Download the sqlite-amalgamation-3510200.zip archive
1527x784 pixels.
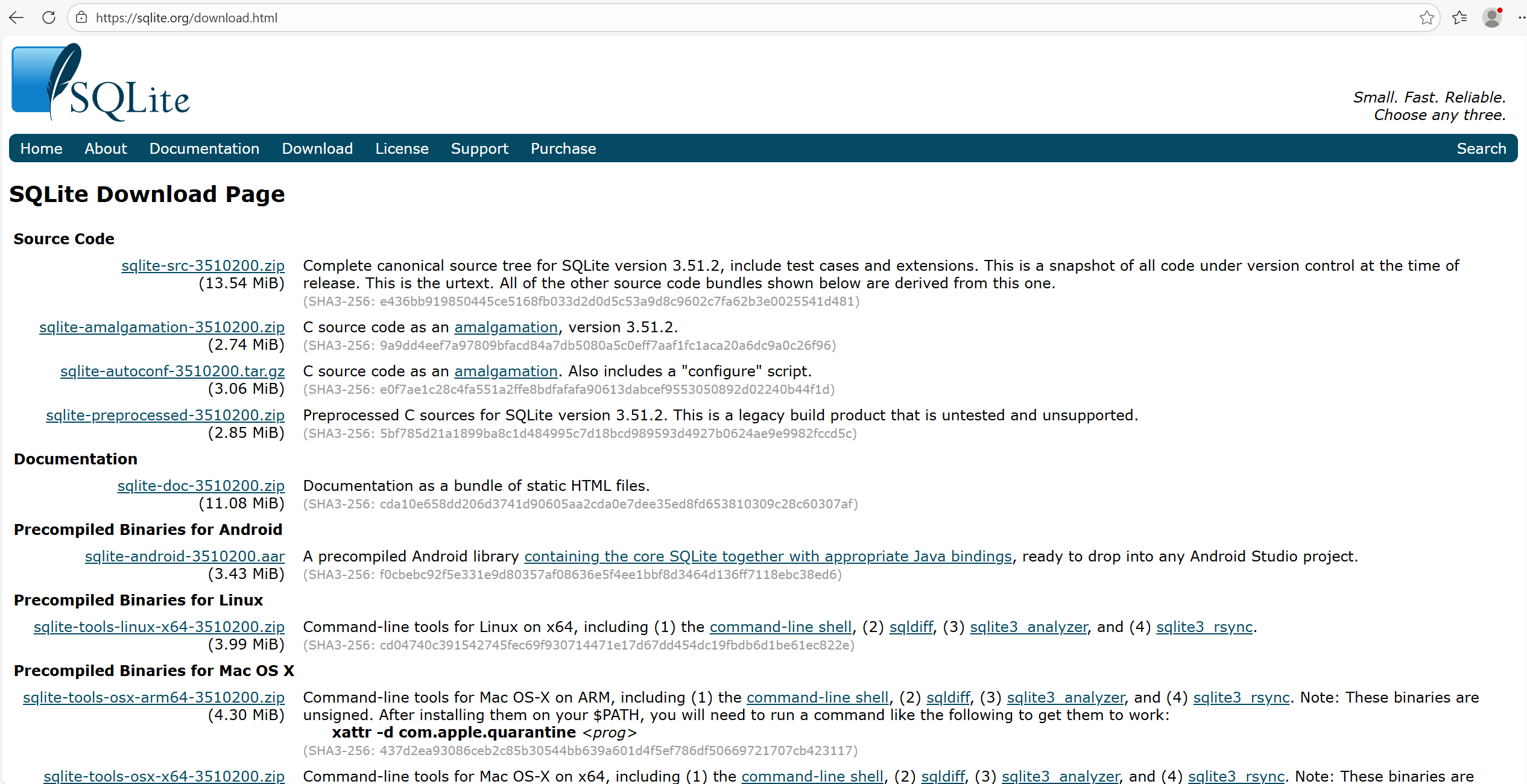click(162, 327)
